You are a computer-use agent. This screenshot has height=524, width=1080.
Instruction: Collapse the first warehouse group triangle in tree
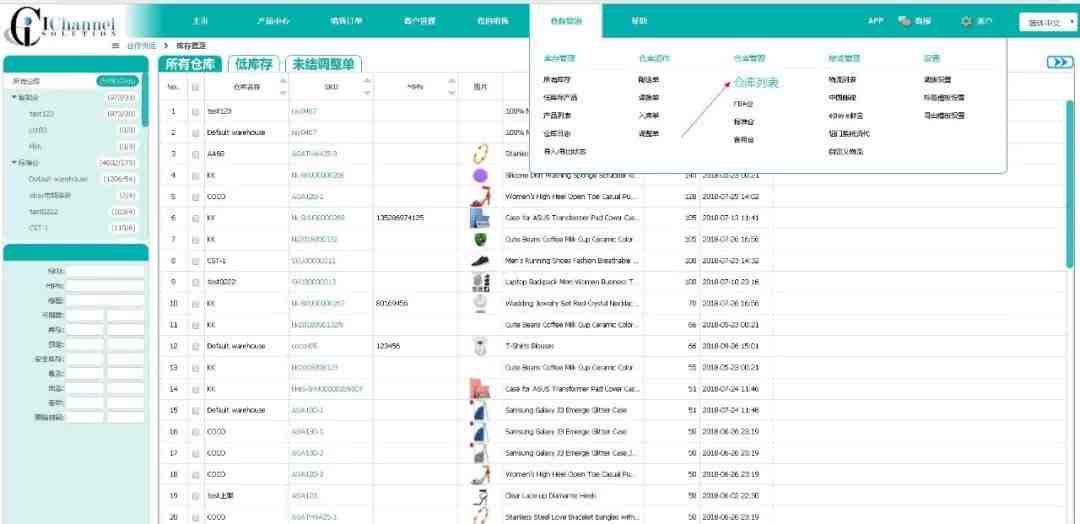click(x=14, y=98)
